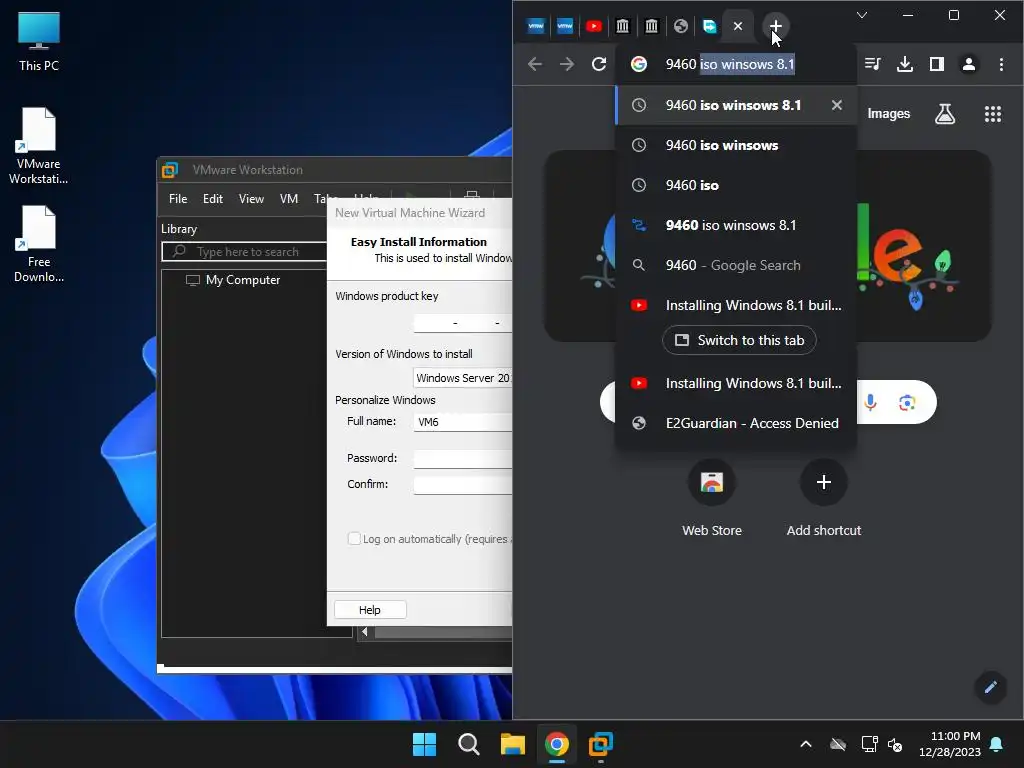Click the Windows product key field

point(462,323)
